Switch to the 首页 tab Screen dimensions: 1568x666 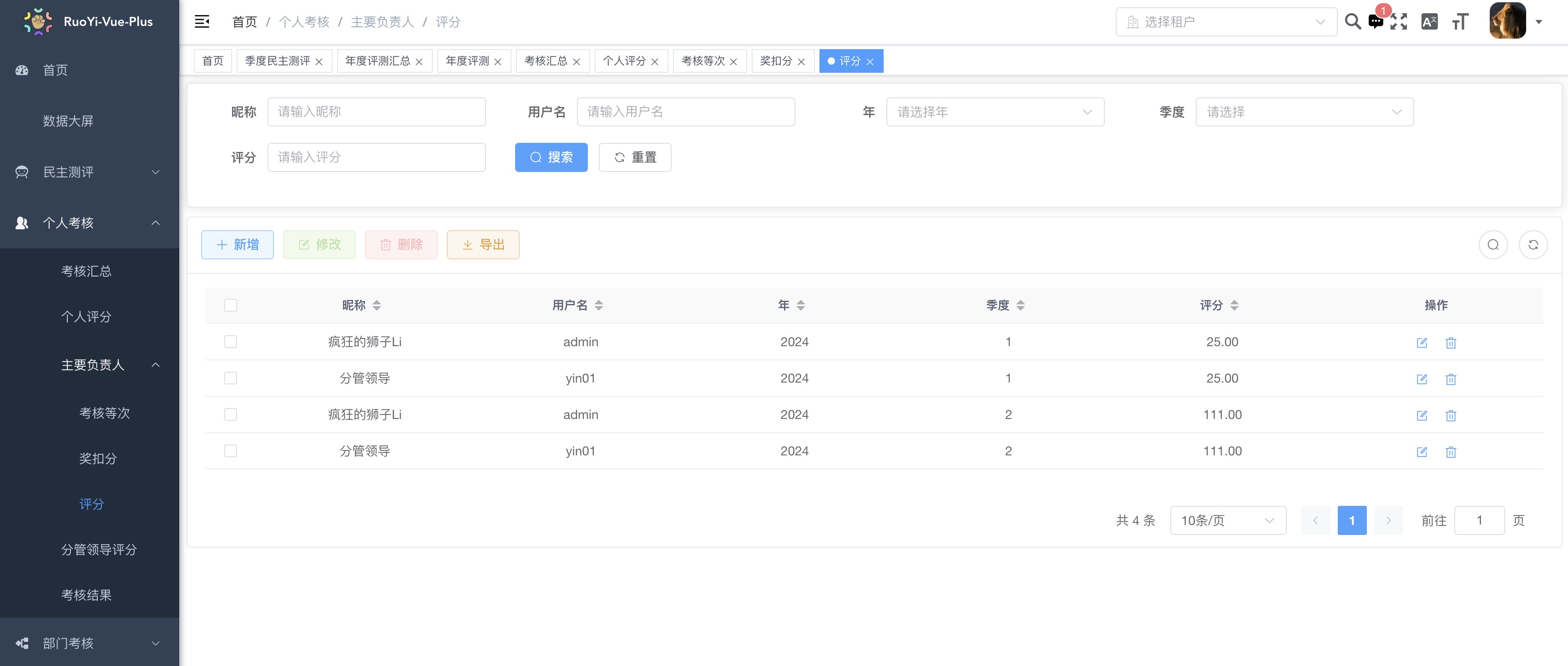tap(213, 61)
